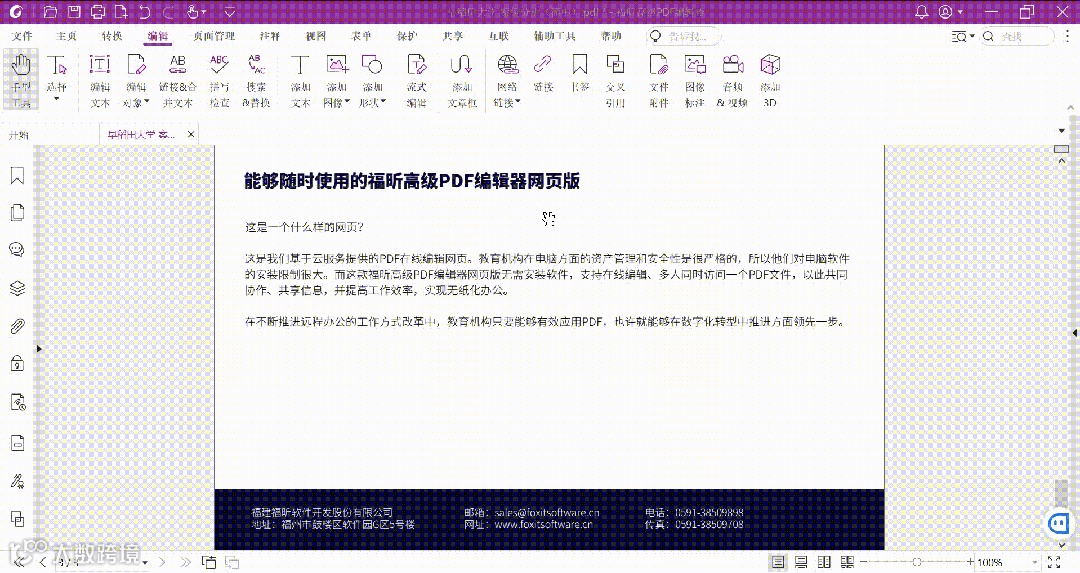Click the zoom in plus button
This screenshot has height=573, width=1080.
[x=970, y=562]
